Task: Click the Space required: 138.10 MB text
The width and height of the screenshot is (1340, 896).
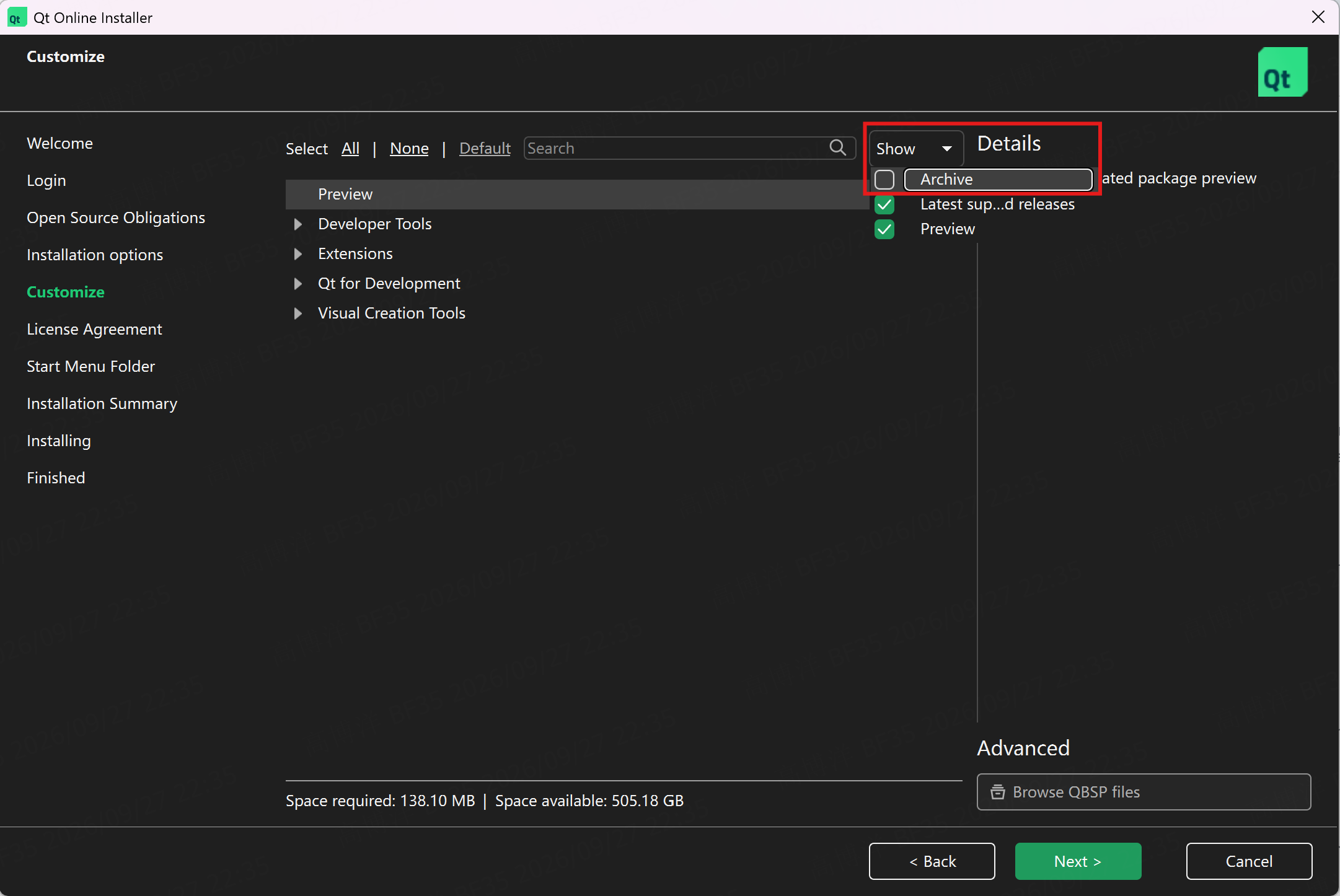Action: tap(380, 801)
